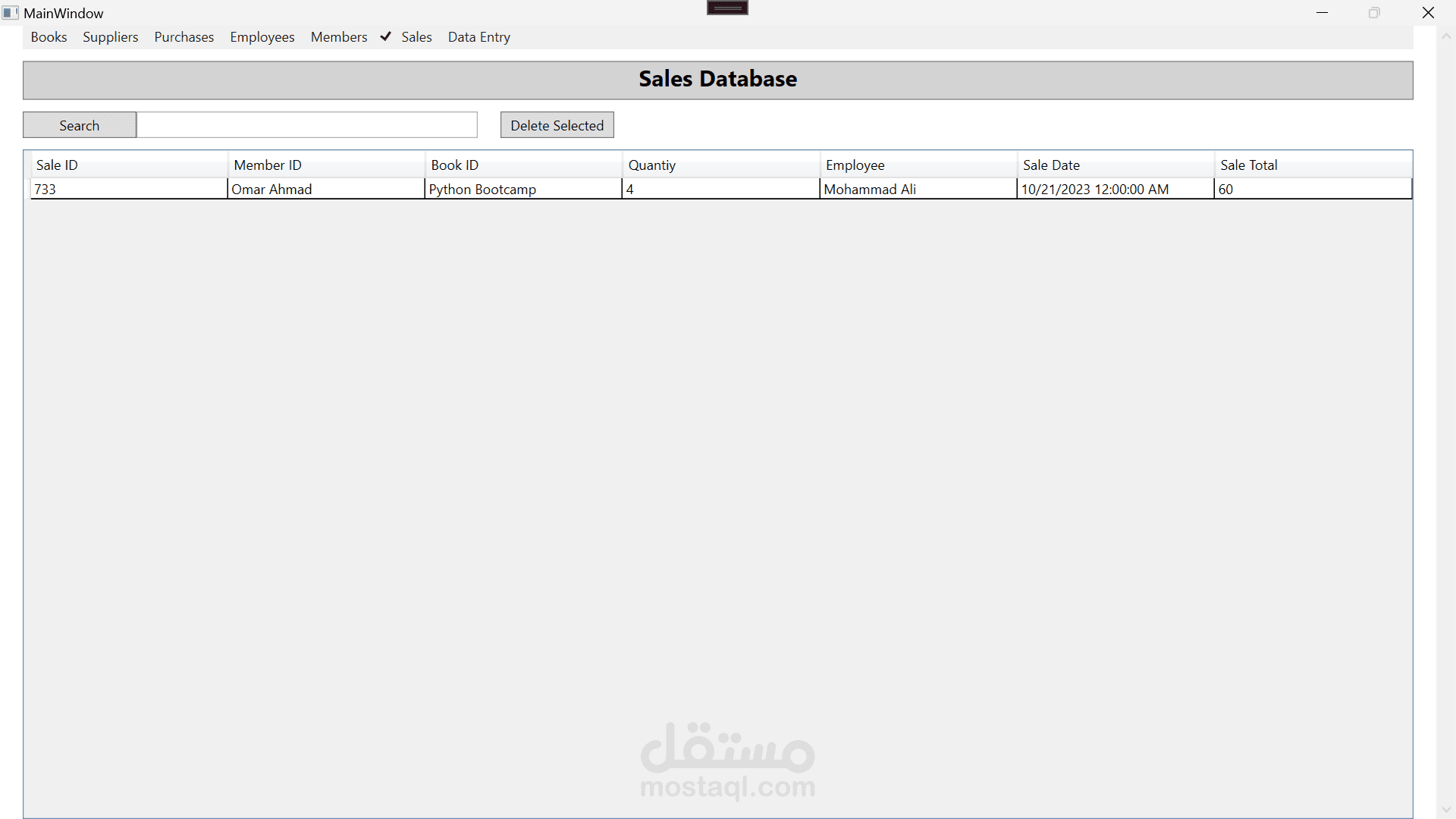Click the MainWindow app icon in title bar
The height and width of the screenshot is (819, 1456).
point(10,13)
